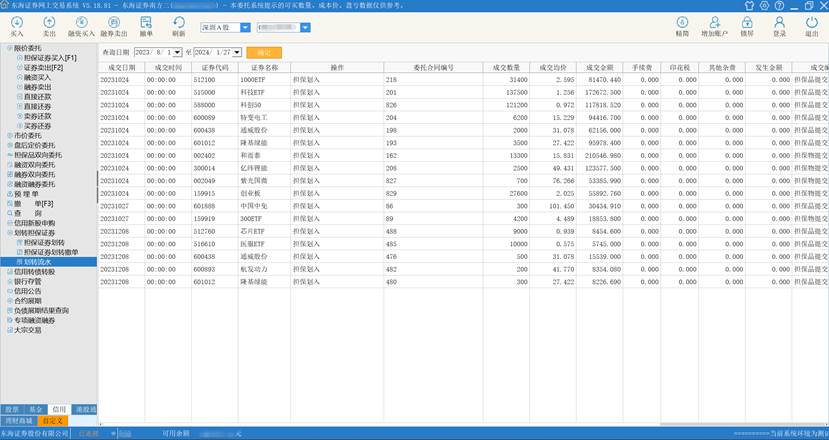Expand 银行存管 in the sidebar
829x440 pixels.
(10, 281)
